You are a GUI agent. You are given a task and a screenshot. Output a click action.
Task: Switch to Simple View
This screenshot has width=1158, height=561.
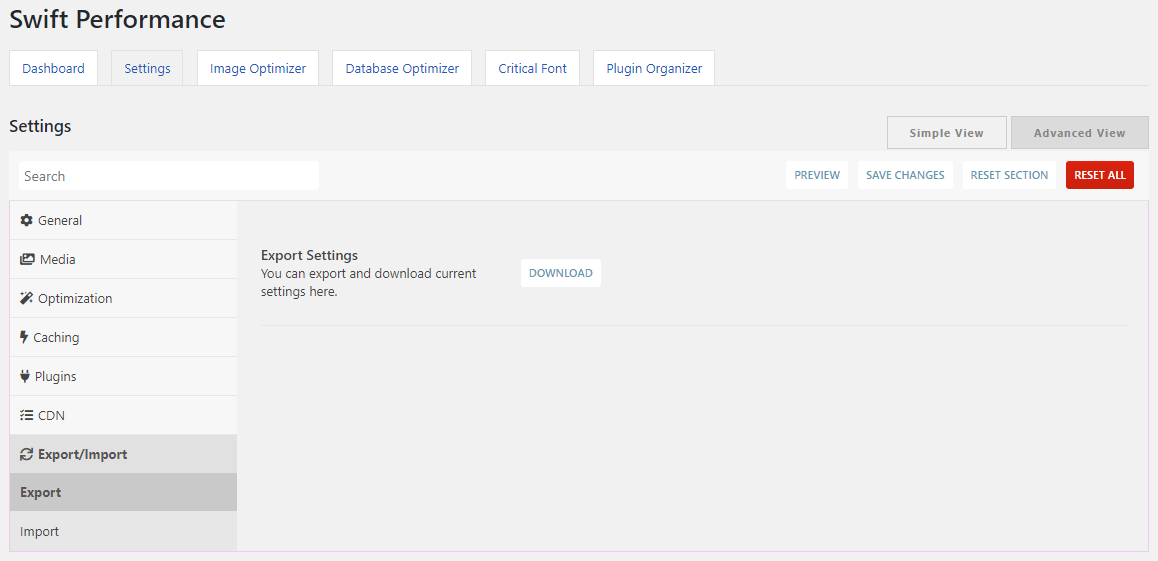point(946,133)
